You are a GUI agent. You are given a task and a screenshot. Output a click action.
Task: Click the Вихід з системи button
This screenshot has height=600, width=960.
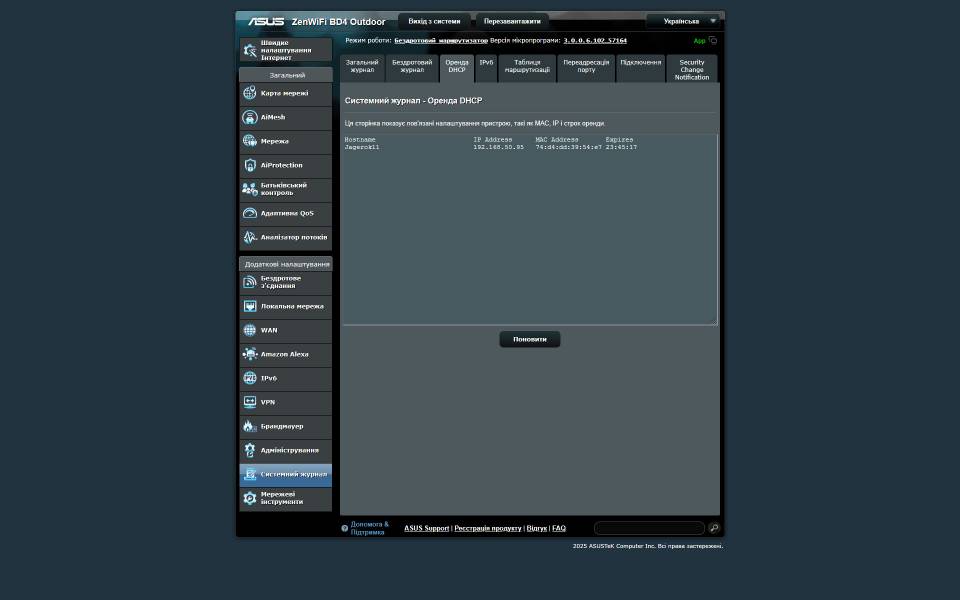(434, 21)
